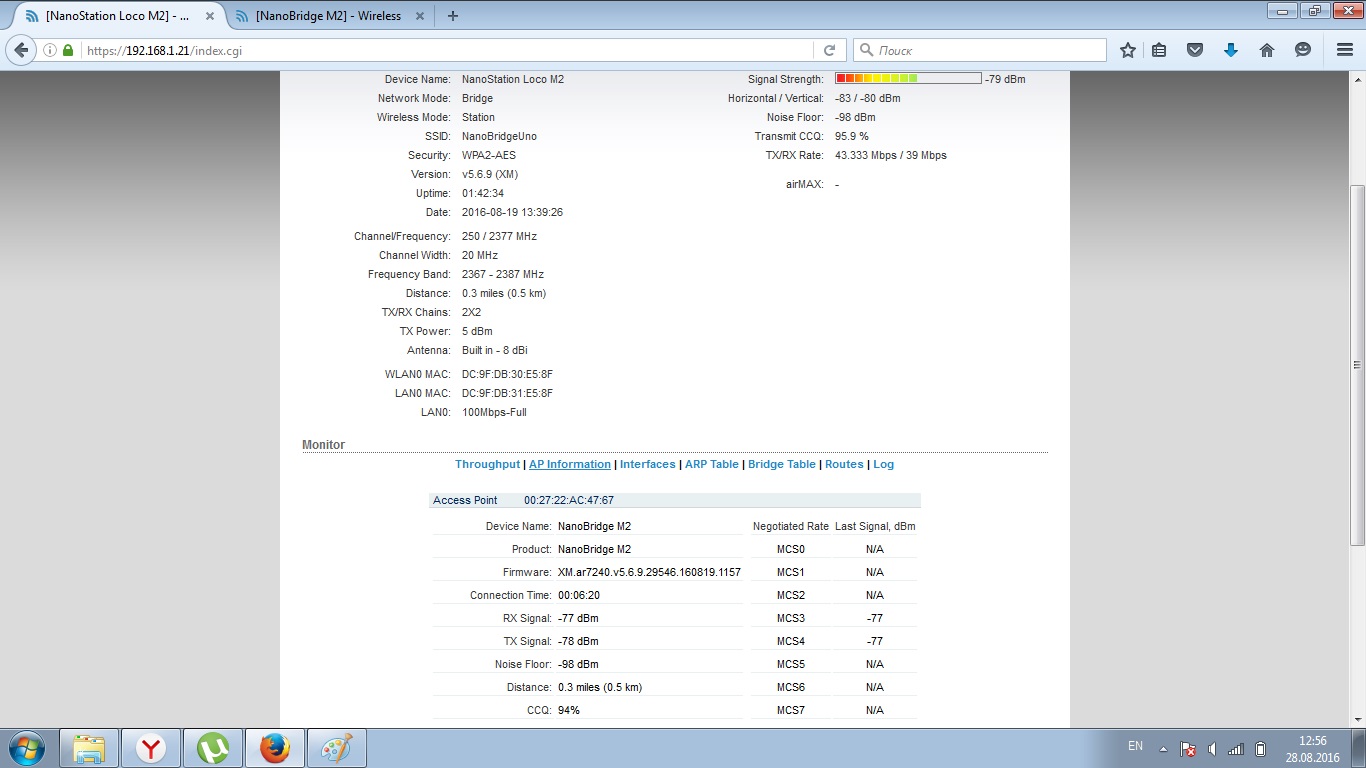Go to the Home page icon
This screenshot has width=1366, height=768.
(1267, 50)
